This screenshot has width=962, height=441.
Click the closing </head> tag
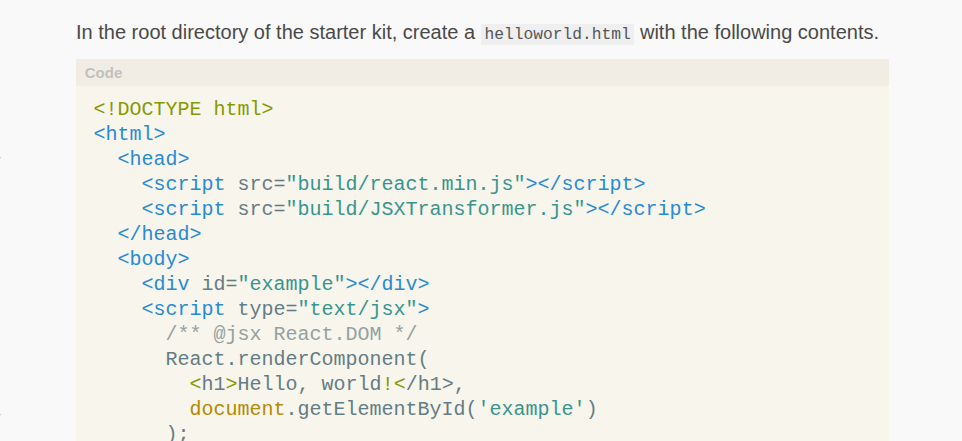(159, 234)
